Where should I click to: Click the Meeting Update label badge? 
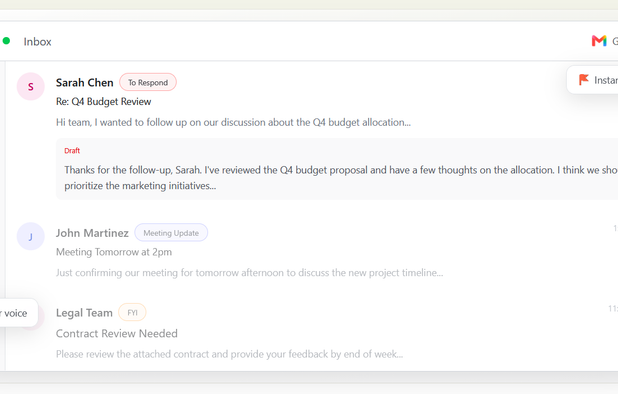tap(171, 233)
